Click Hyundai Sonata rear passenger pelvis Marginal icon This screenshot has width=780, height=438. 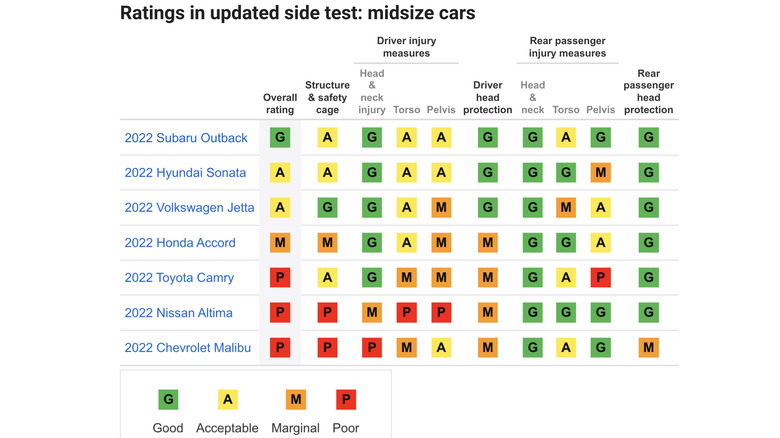coord(600,173)
